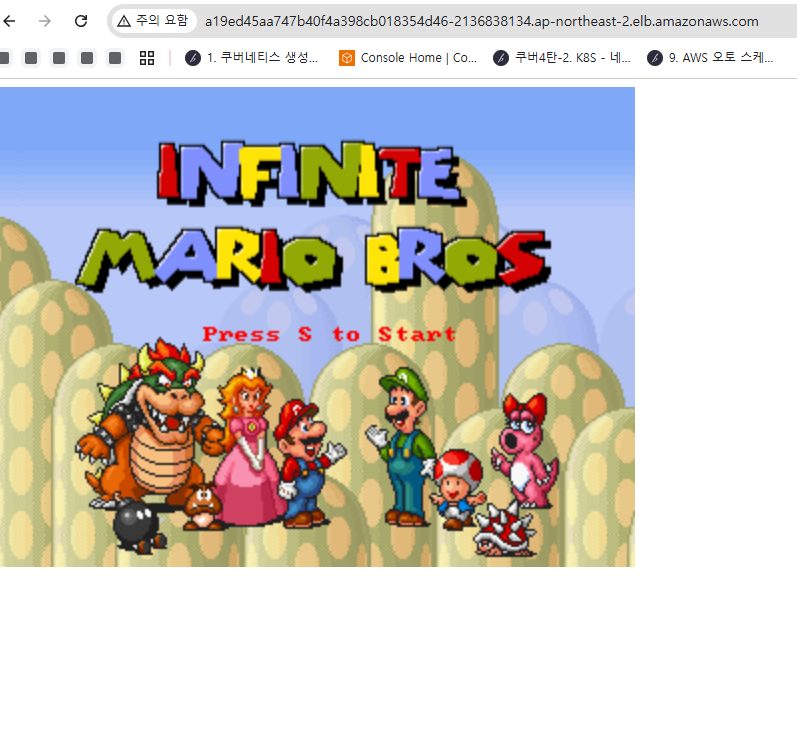Click the first gray bookmark square icon
Image resolution: width=797 pixels, height=737 pixels.
pyautogui.click(x=4, y=58)
